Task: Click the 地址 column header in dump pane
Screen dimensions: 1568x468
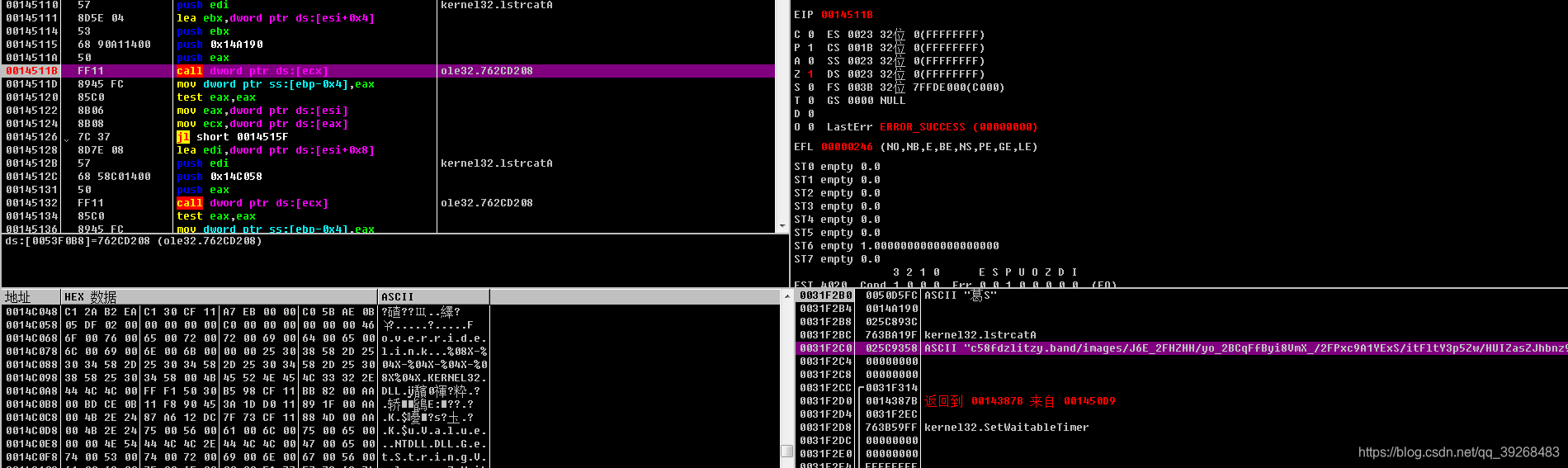Action: 31,297
